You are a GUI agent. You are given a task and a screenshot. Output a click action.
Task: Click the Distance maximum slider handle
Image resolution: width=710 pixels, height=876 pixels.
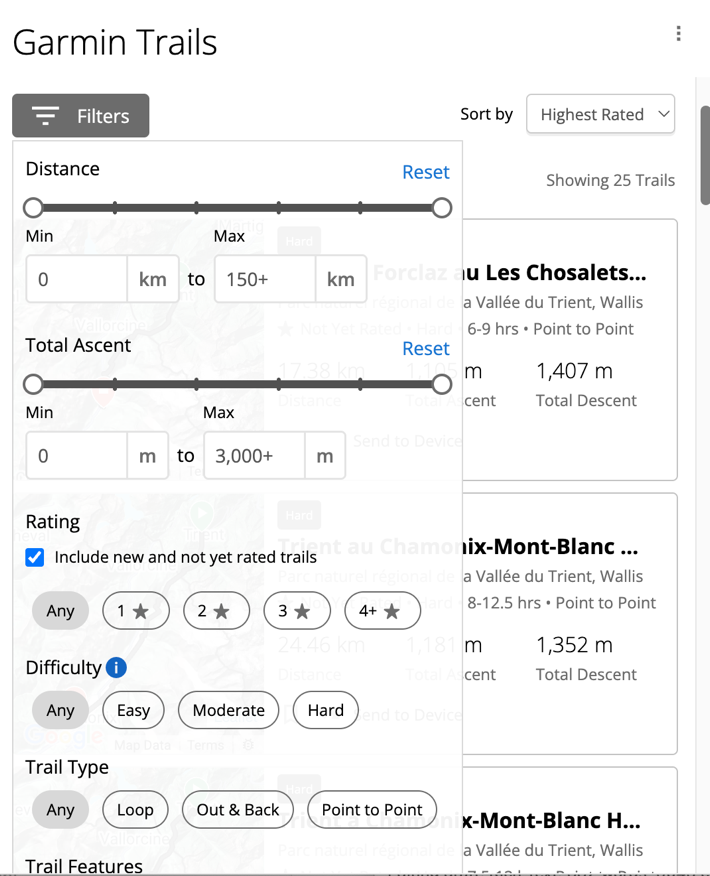442,208
